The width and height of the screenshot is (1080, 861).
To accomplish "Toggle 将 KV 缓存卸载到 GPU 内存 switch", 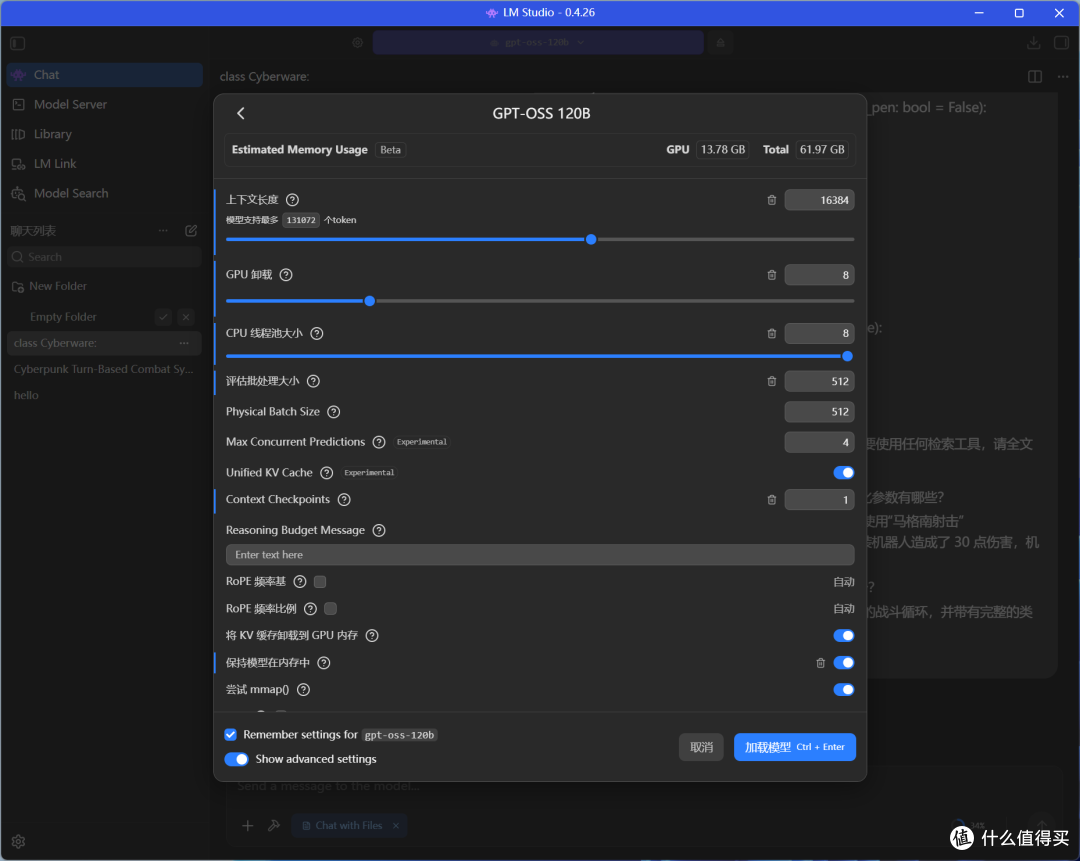I will pos(844,636).
